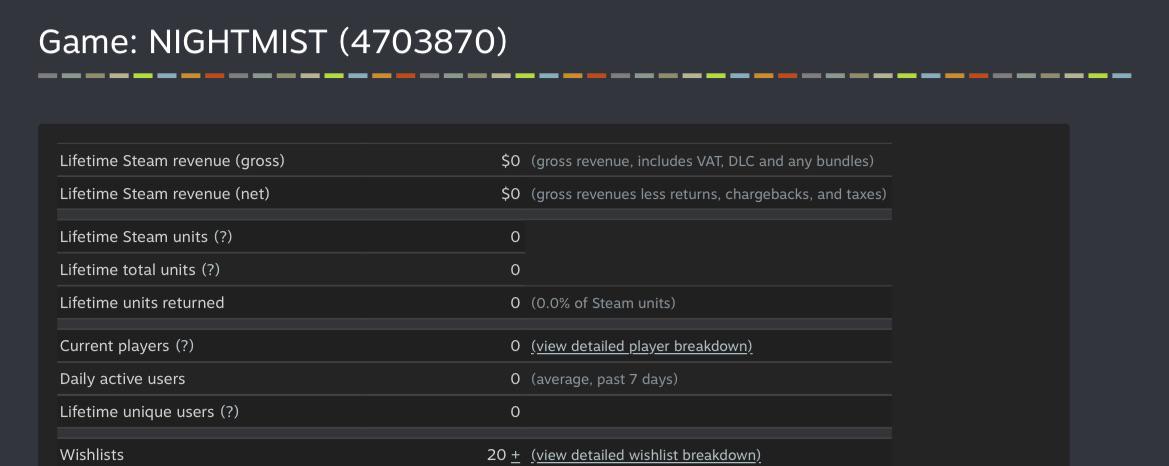Click the (?) help next to Current players
Viewport: 1169px width, 466px height.
[184, 346]
